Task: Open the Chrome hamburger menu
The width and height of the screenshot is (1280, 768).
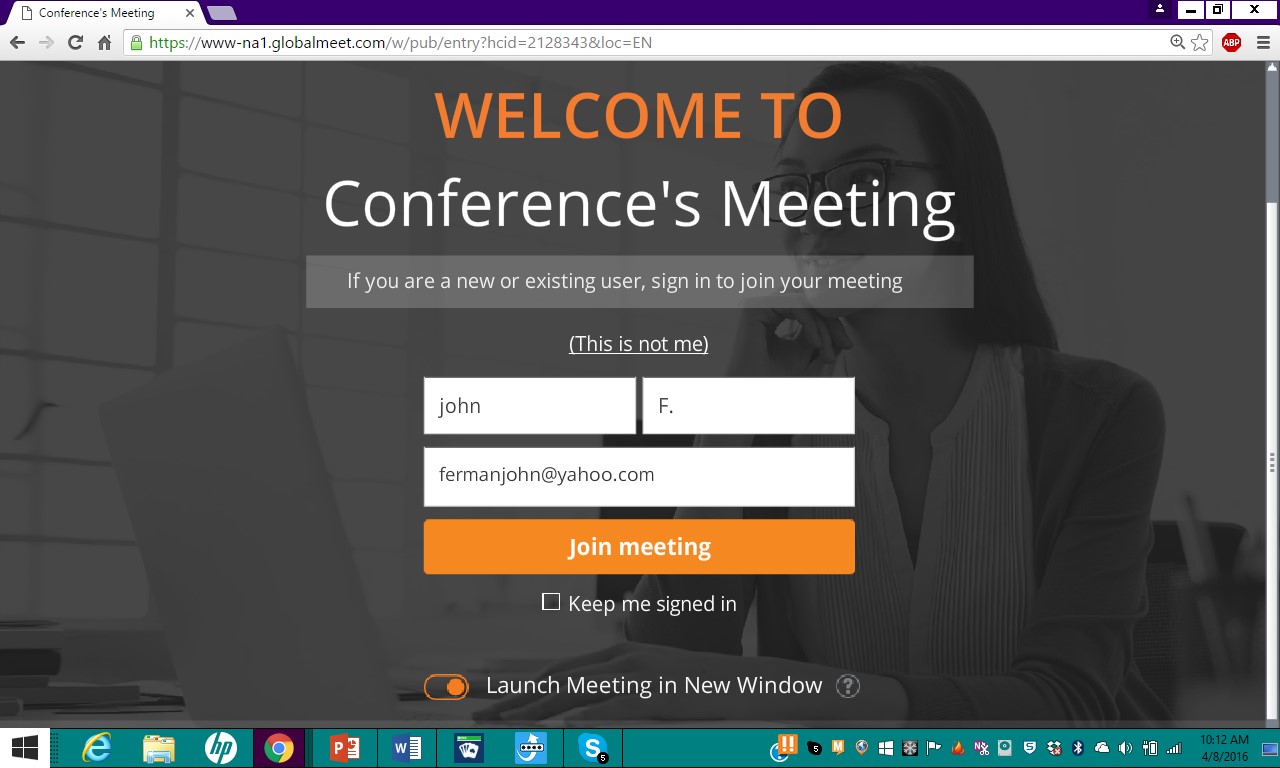Action: click(1263, 43)
